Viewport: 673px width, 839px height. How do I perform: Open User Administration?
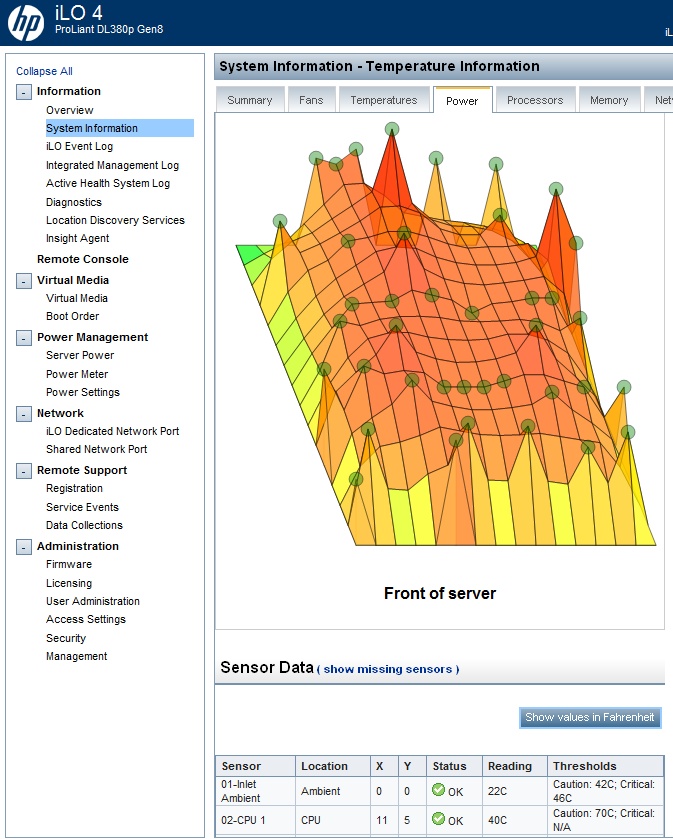[93, 601]
